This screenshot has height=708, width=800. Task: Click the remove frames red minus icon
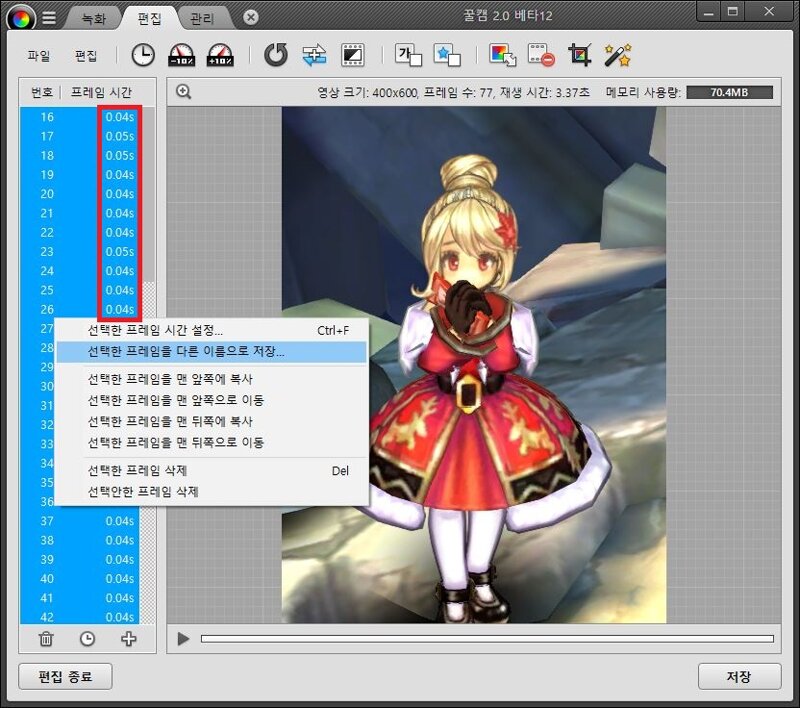click(x=541, y=55)
